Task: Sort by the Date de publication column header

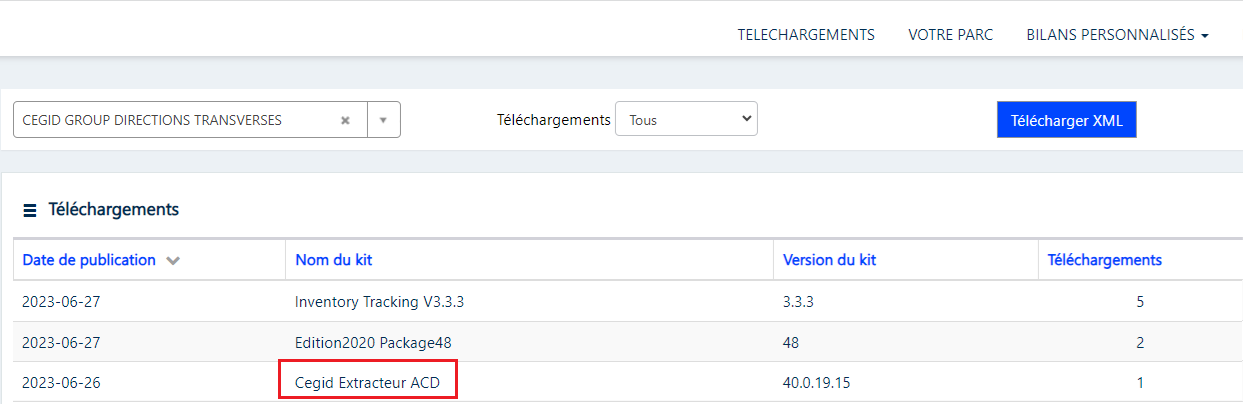Action: point(89,260)
